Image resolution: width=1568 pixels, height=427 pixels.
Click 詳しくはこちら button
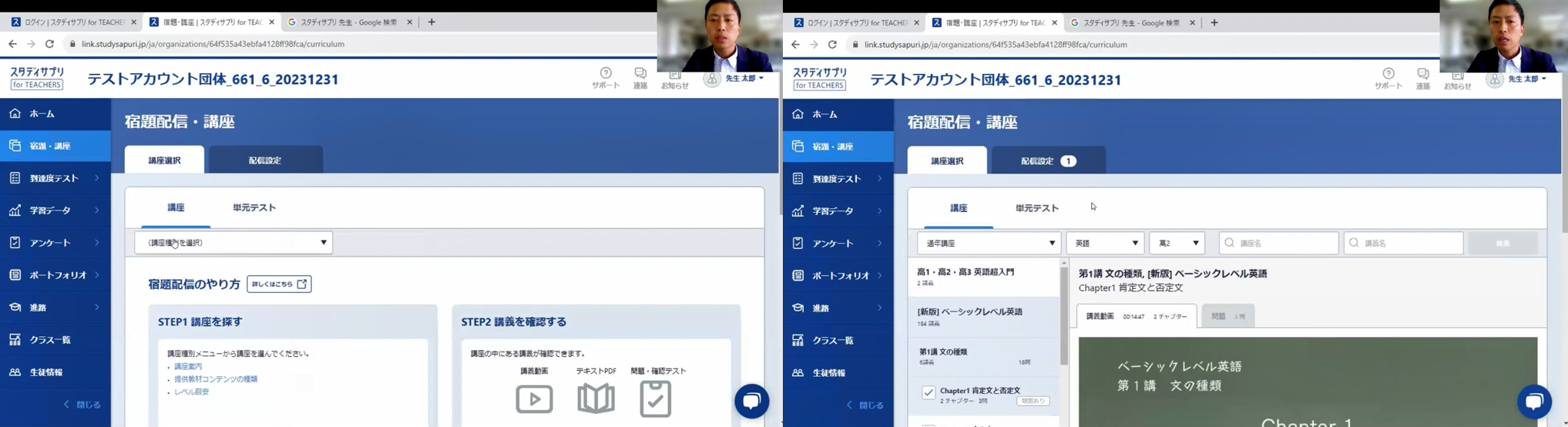click(x=279, y=284)
